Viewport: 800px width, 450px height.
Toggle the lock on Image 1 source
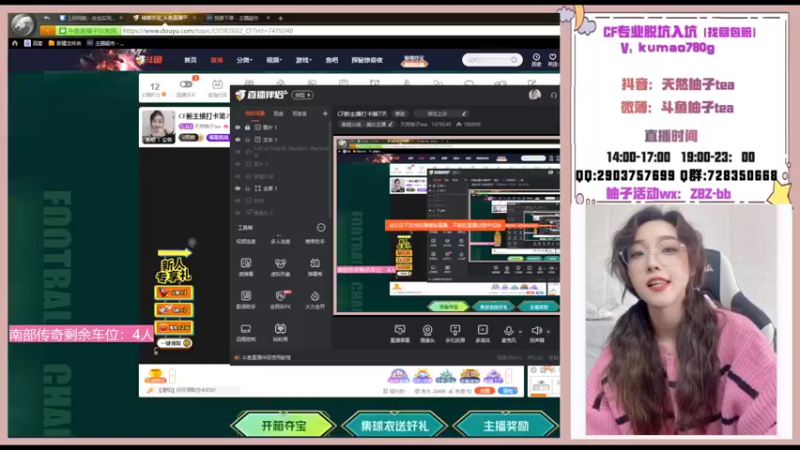(x=247, y=127)
